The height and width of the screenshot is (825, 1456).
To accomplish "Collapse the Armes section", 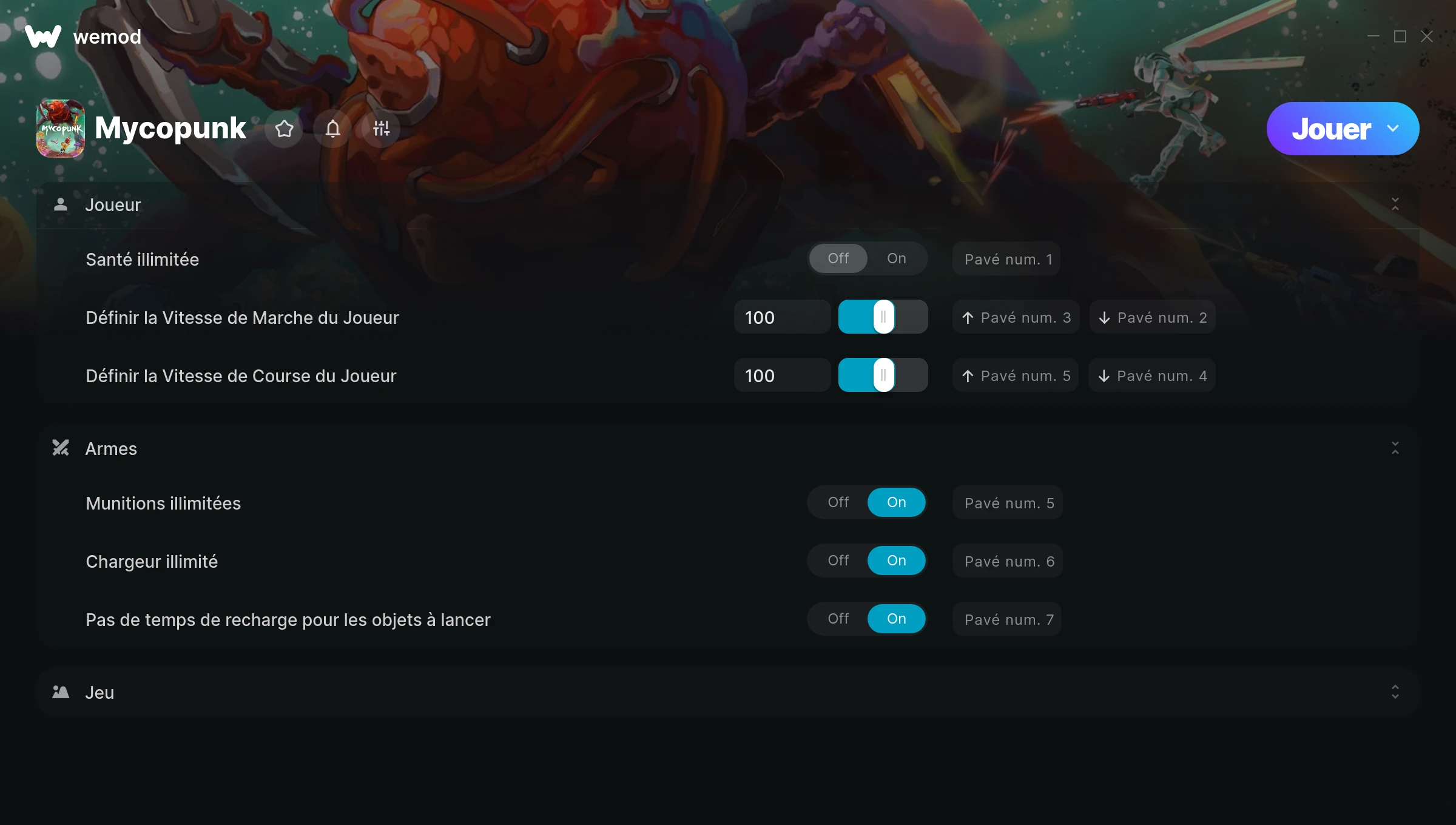I will click(x=1395, y=448).
